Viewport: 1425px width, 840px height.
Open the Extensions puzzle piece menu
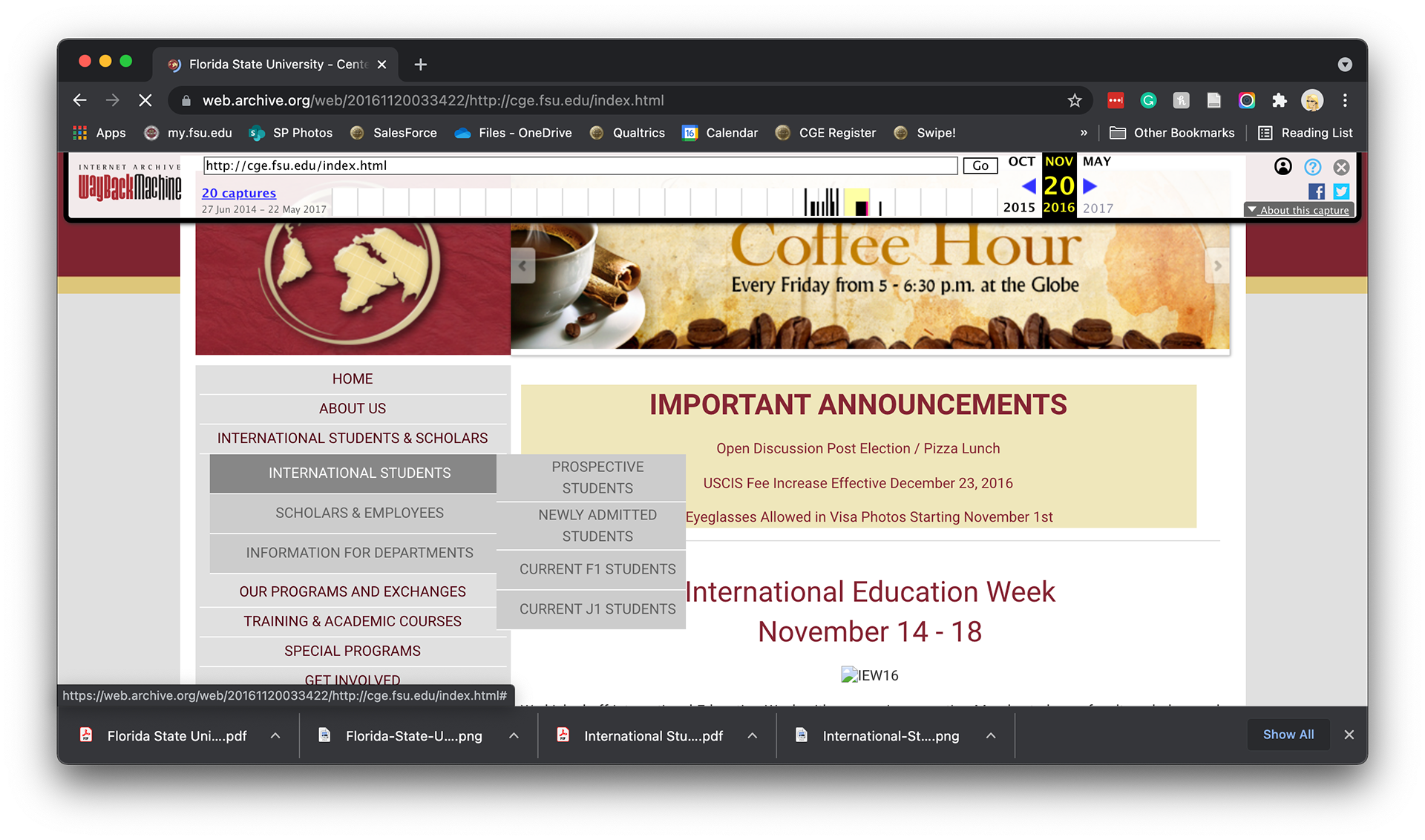pyautogui.click(x=1279, y=100)
